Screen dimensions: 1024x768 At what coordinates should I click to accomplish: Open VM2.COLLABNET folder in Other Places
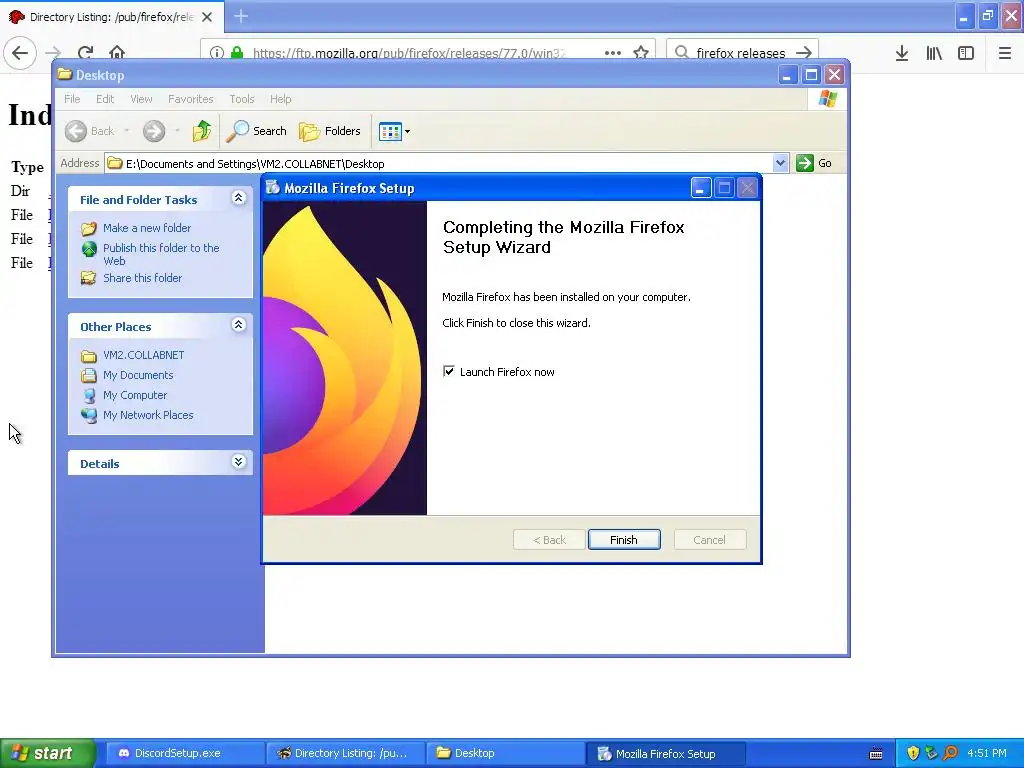pyautogui.click(x=144, y=355)
